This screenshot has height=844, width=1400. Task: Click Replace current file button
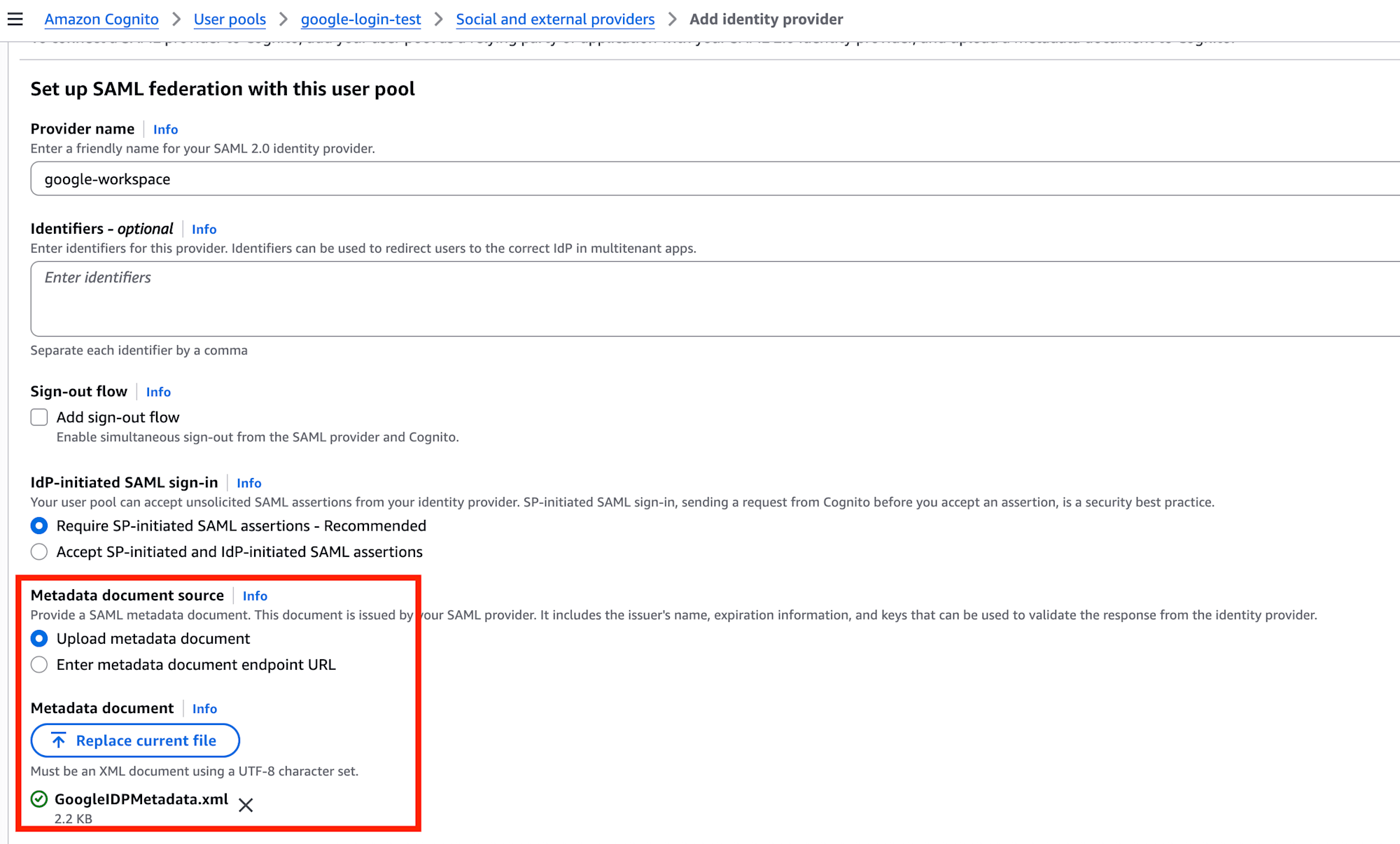click(x=135, y=740)
